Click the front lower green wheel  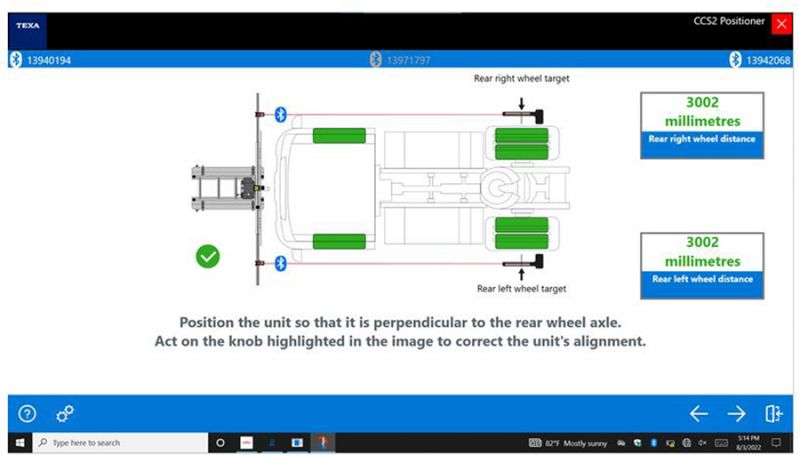tap(339, 241)
